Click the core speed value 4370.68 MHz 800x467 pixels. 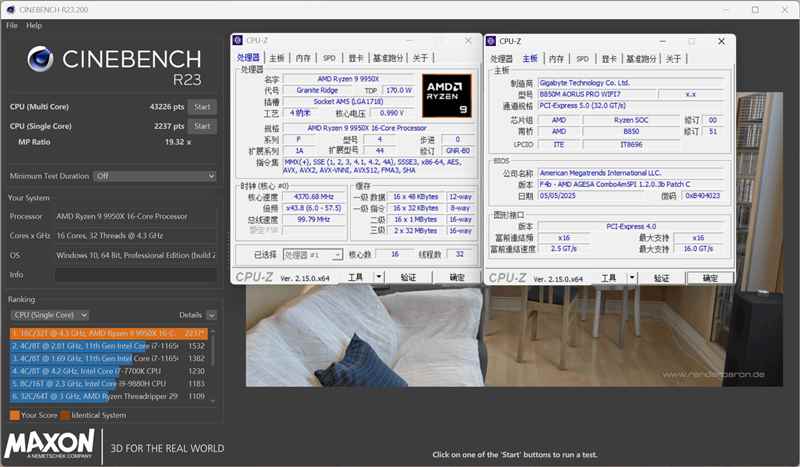[x=313, y=196]
